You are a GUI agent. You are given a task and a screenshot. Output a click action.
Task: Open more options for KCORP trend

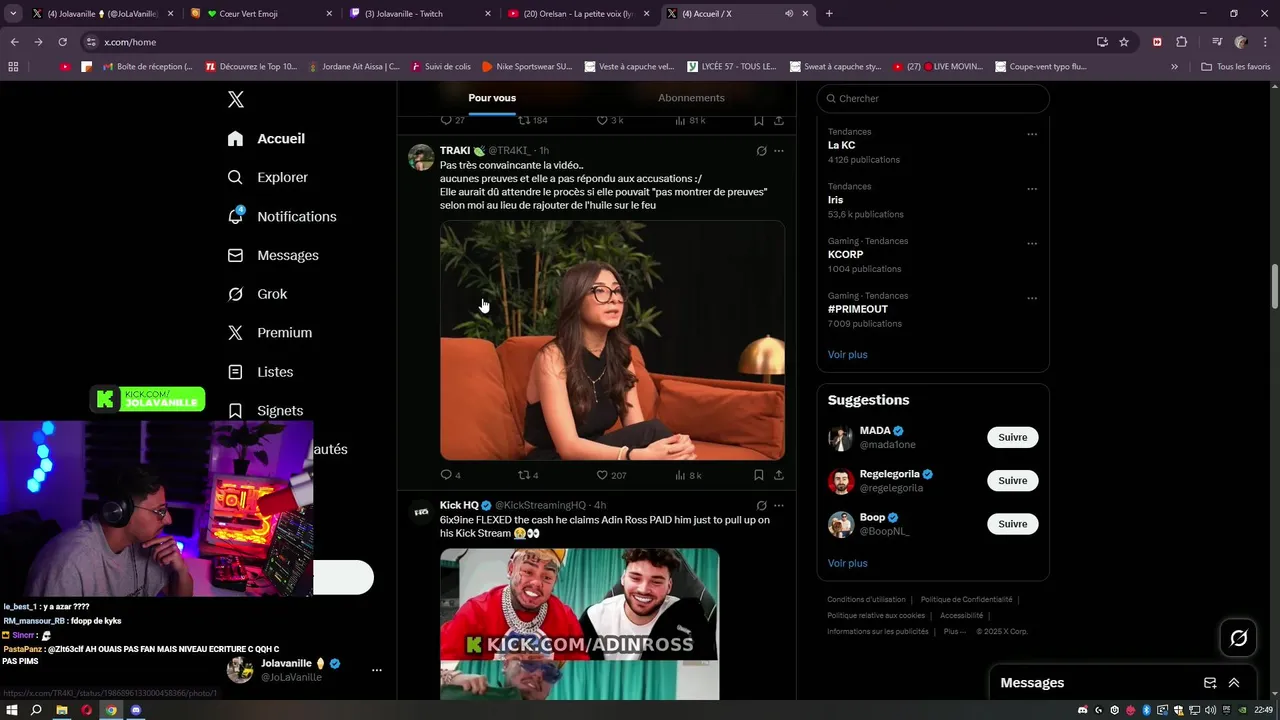1032,243
